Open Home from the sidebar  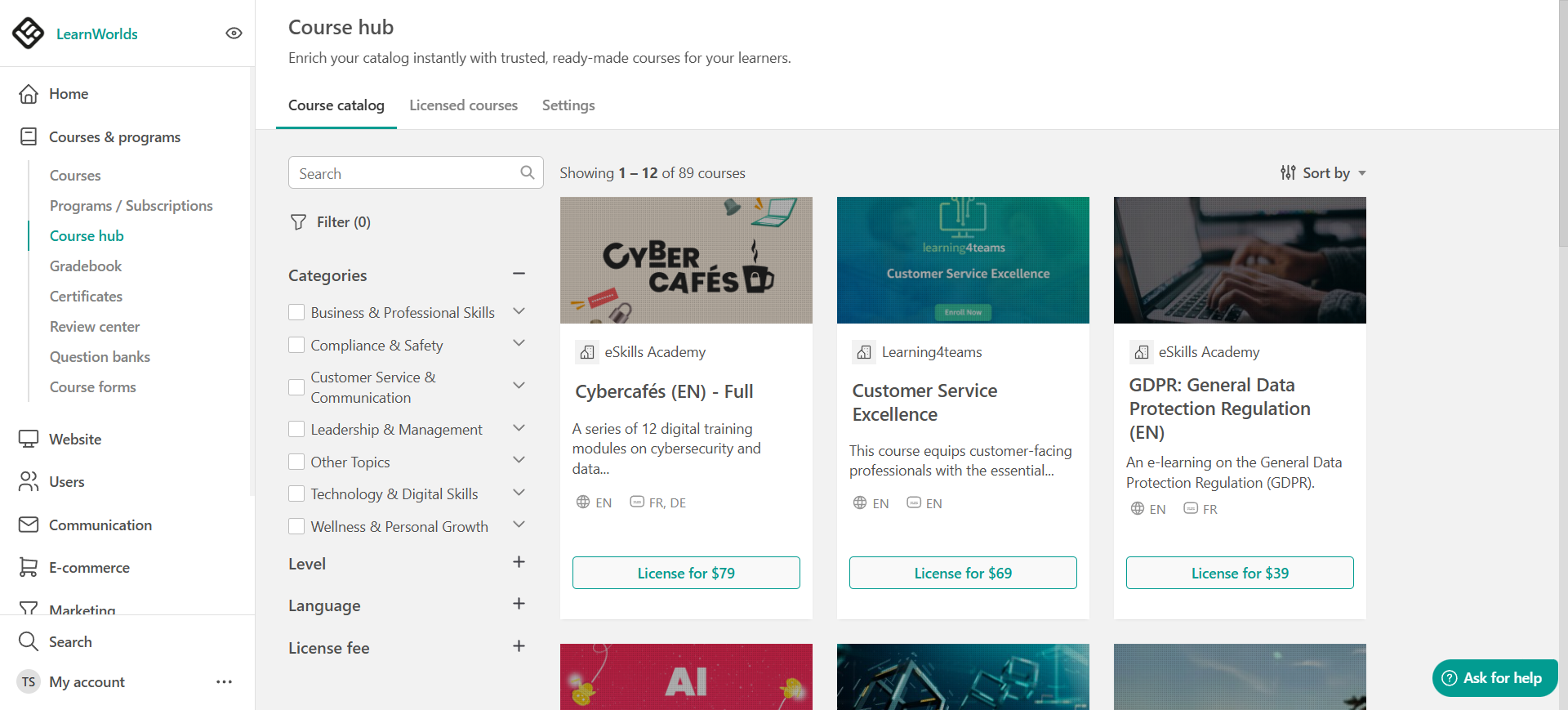click(x=69, y=94)
